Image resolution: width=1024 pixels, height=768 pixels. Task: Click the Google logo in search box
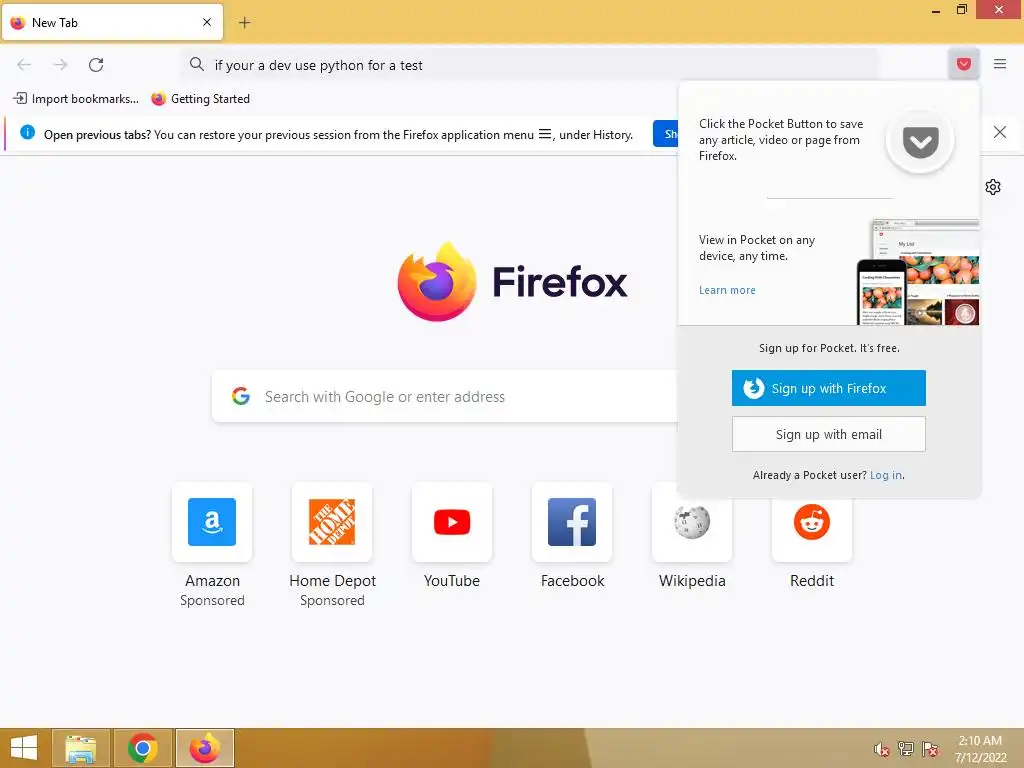tap(241, 396)
